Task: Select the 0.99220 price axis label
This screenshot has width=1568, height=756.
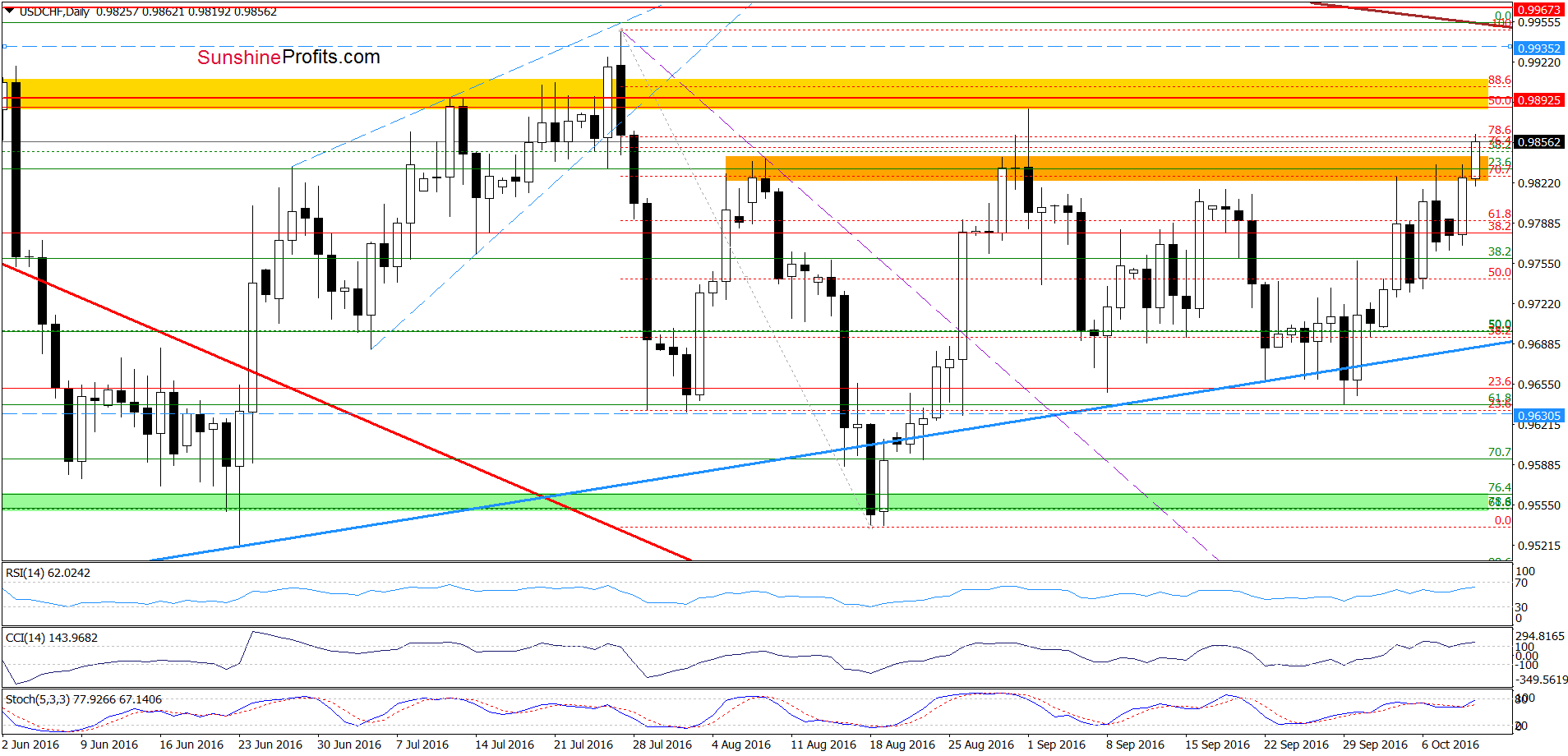Action: point(1538,62)
